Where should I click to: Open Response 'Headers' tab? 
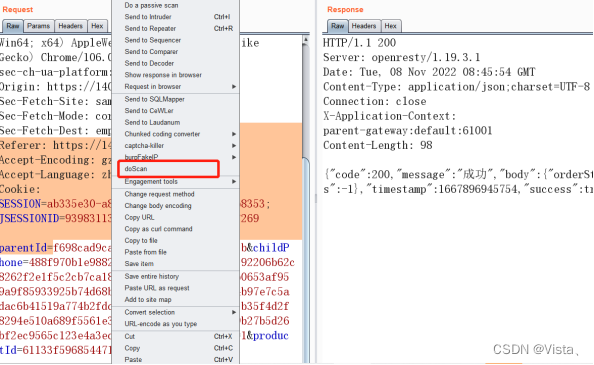pyautogui.click(x=364, y=26)
